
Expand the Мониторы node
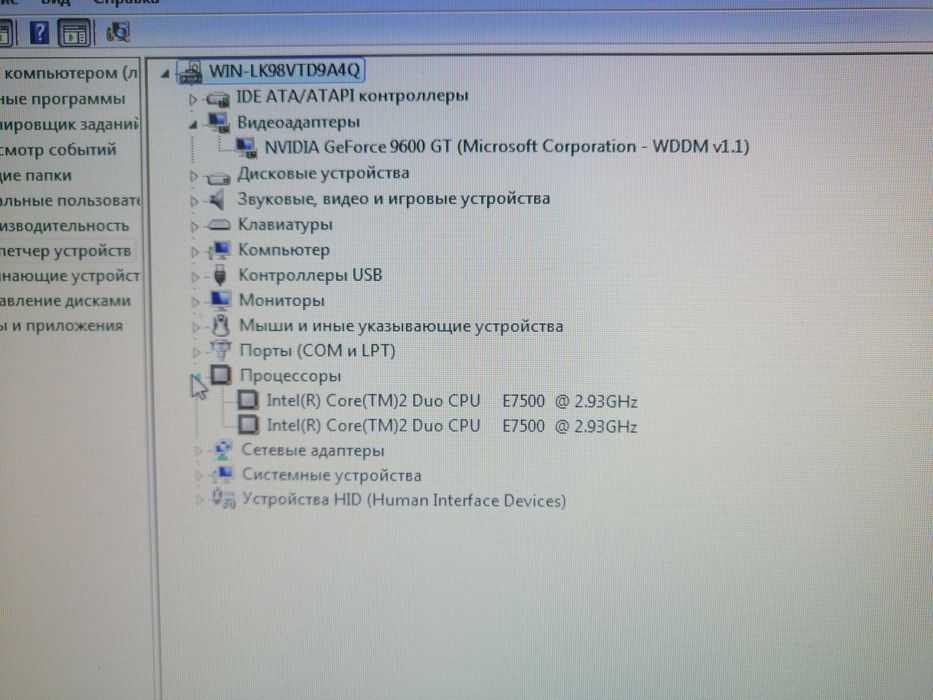tap(195, 302)
